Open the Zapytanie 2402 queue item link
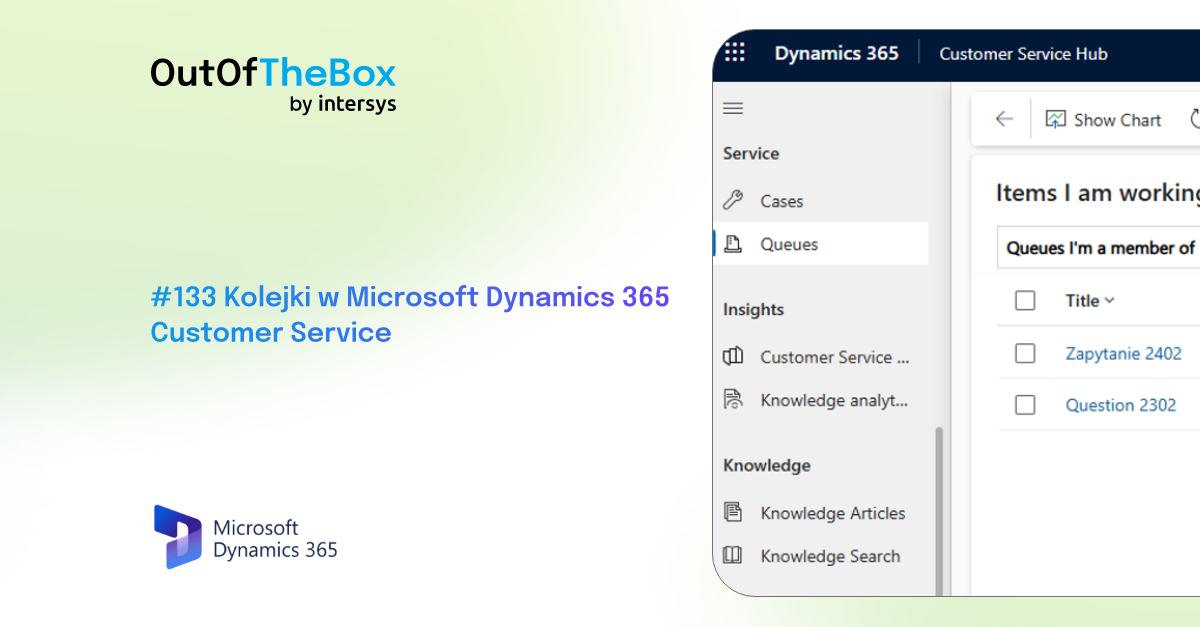This screenshot has height=627, width=1200. pos(1124,353)
